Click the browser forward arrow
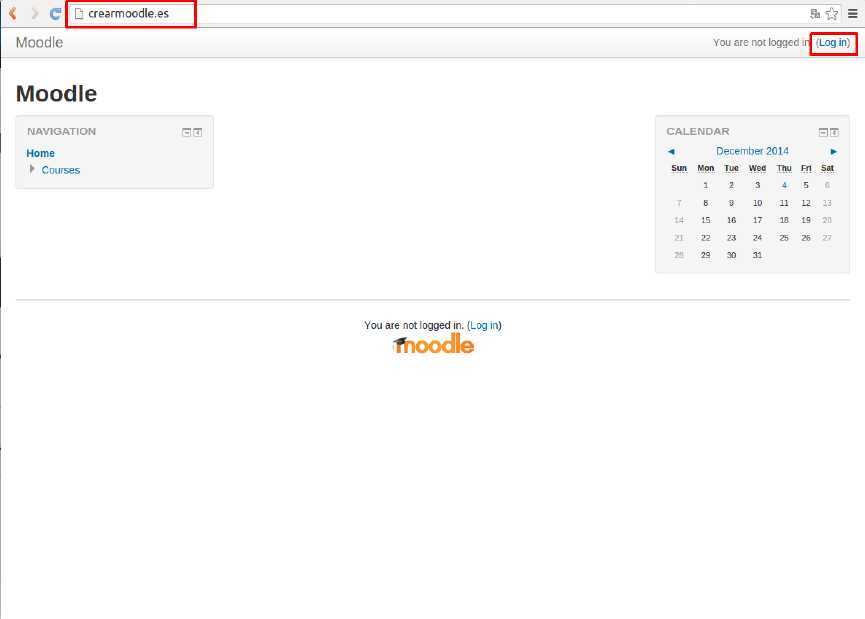 pyautogui.click(x=35, y=14)
